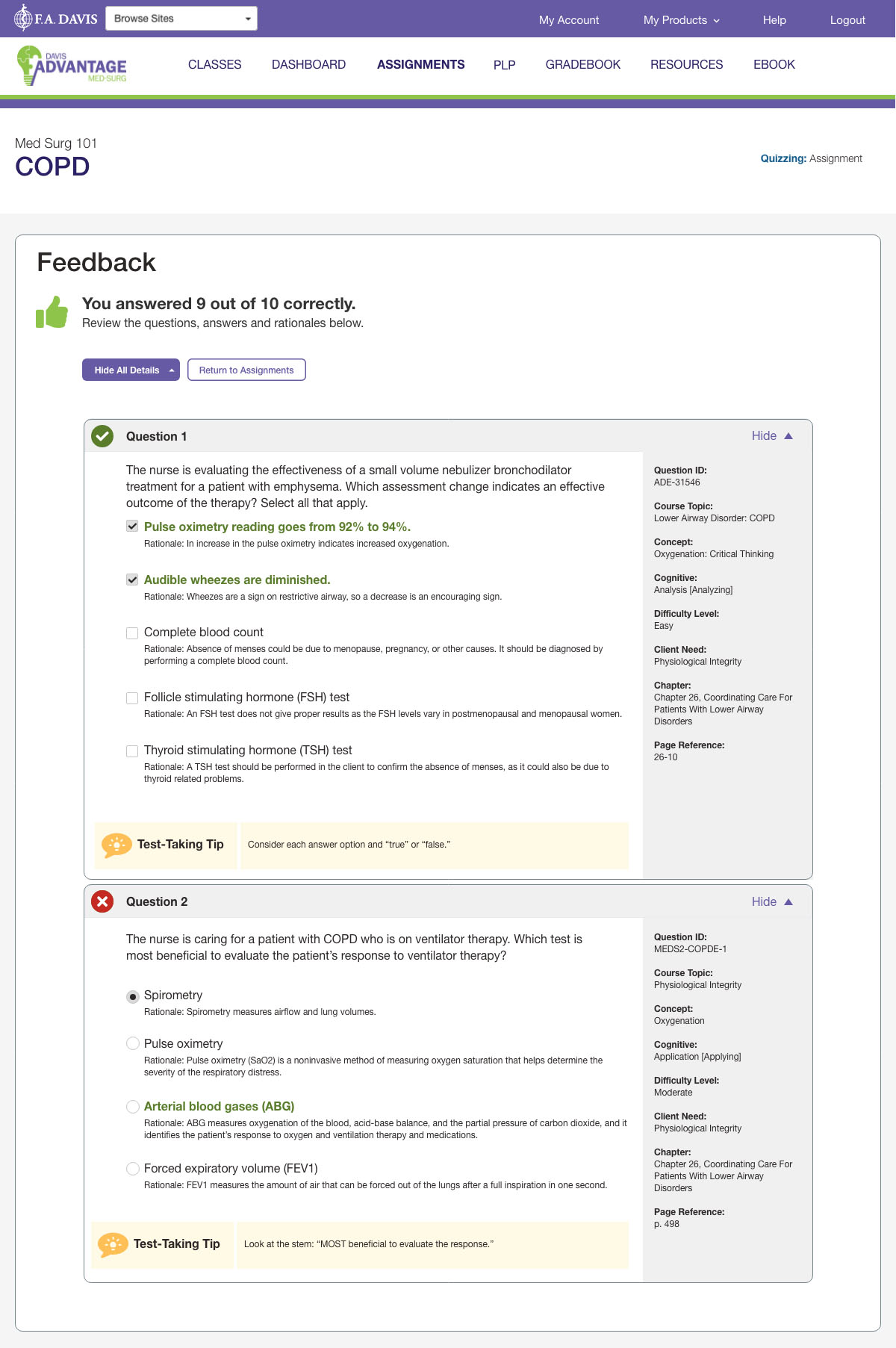
Task: Open the GRADEBOOK tab
Action: [583, 64]
